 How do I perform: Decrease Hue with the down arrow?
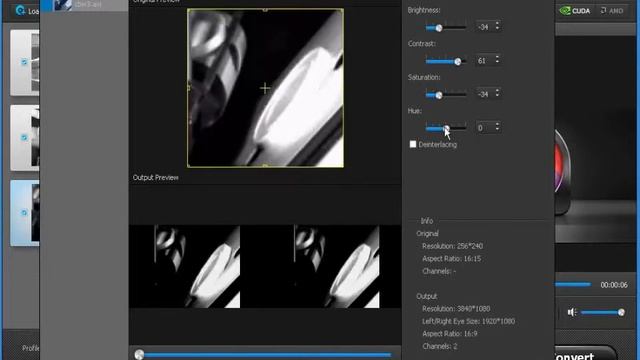pyautogui.click(x=497, y=129)
